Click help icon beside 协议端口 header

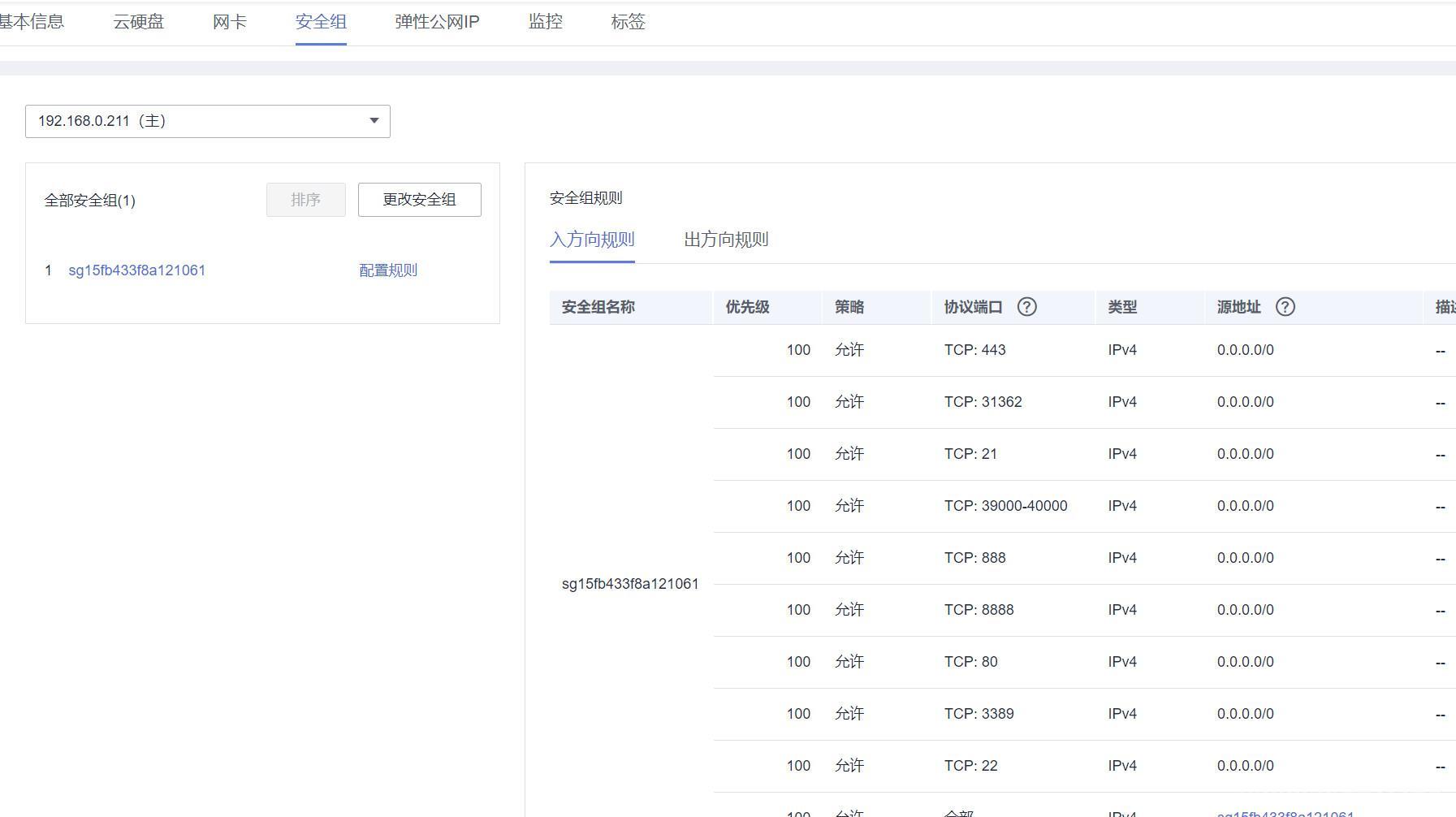coord(1026,307)
